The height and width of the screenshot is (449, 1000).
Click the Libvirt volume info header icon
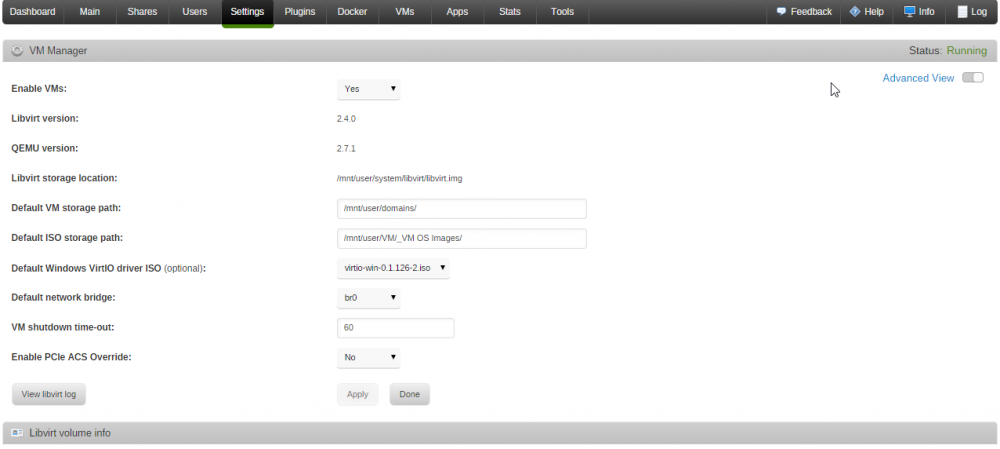point(17,433)
